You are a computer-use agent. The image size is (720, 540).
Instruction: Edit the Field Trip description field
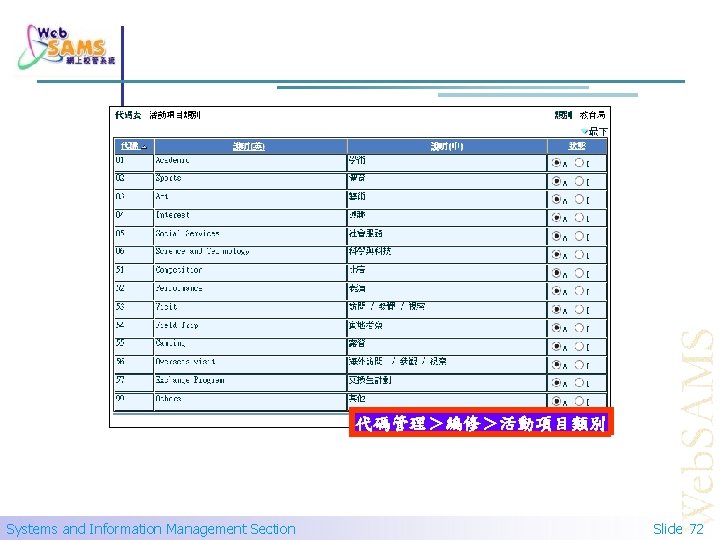(250, 328)
